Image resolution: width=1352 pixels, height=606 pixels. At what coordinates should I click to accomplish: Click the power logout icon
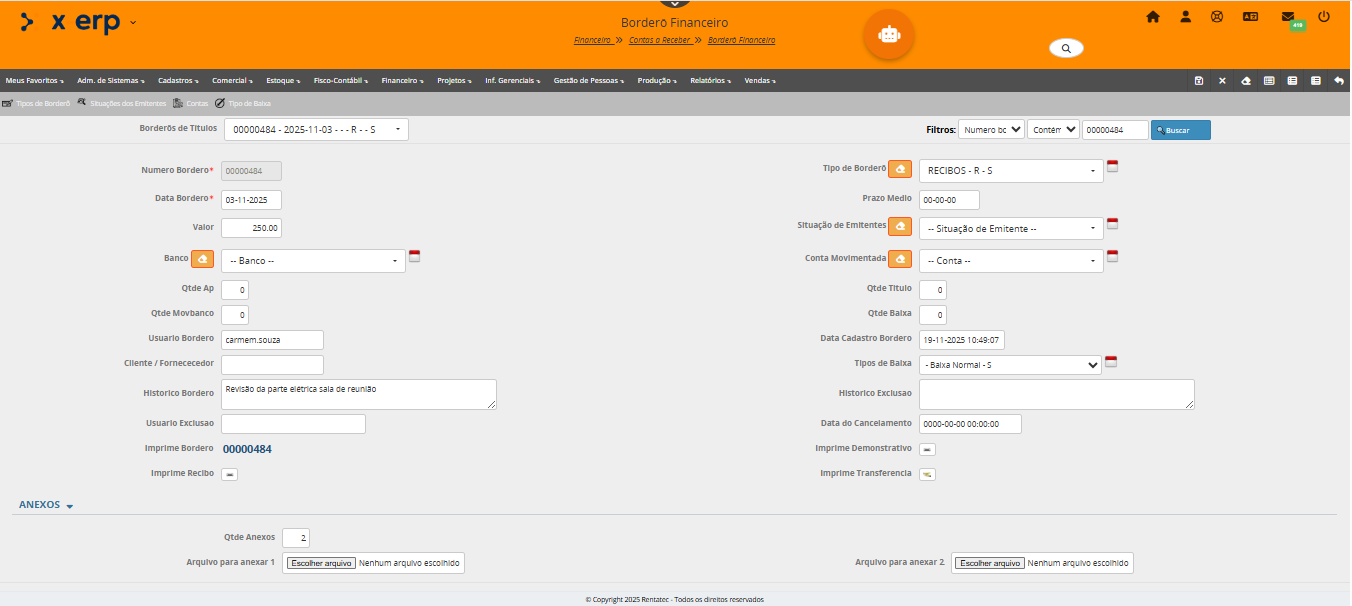click(1324, 17)
